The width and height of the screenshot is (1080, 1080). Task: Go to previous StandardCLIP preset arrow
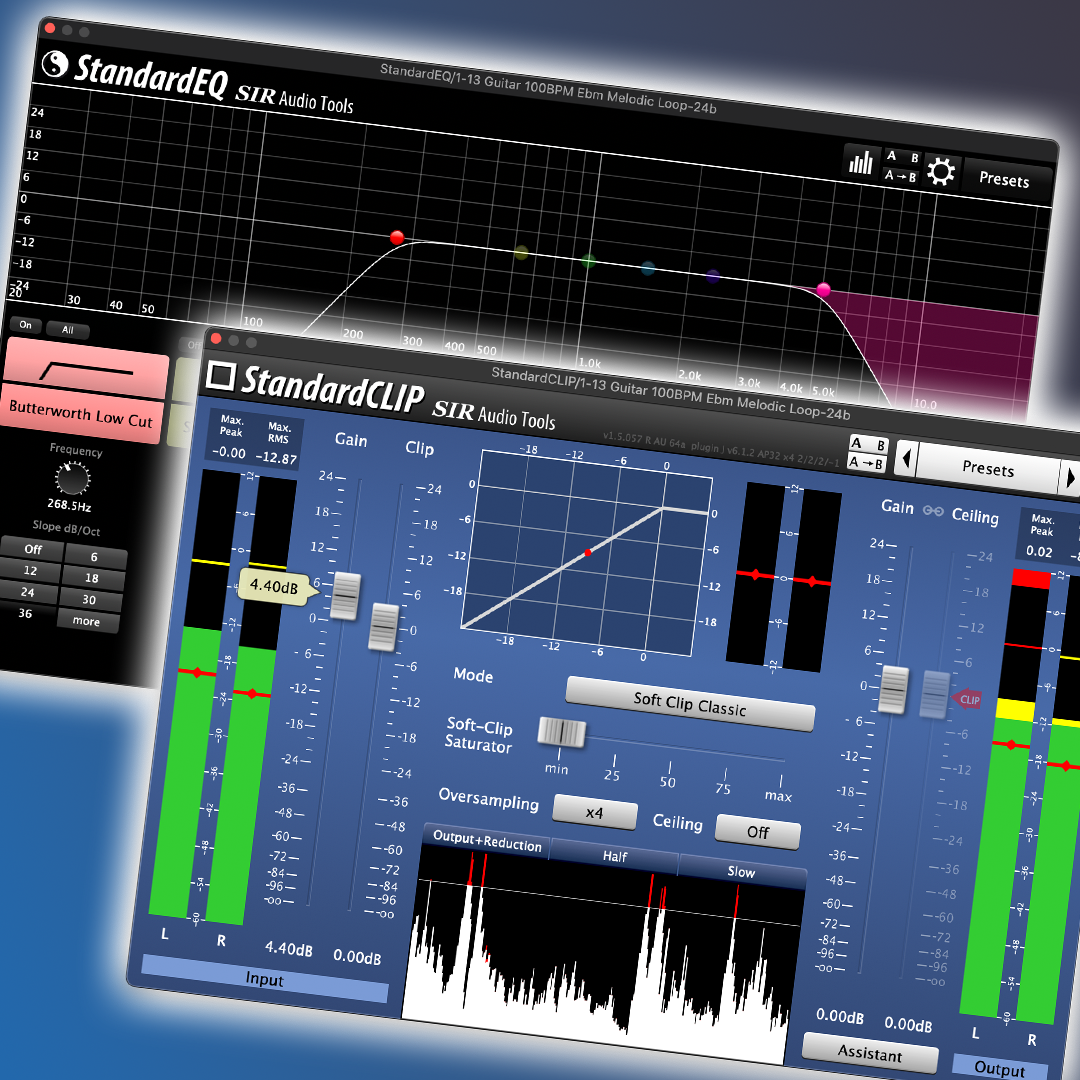coord(906,458)
